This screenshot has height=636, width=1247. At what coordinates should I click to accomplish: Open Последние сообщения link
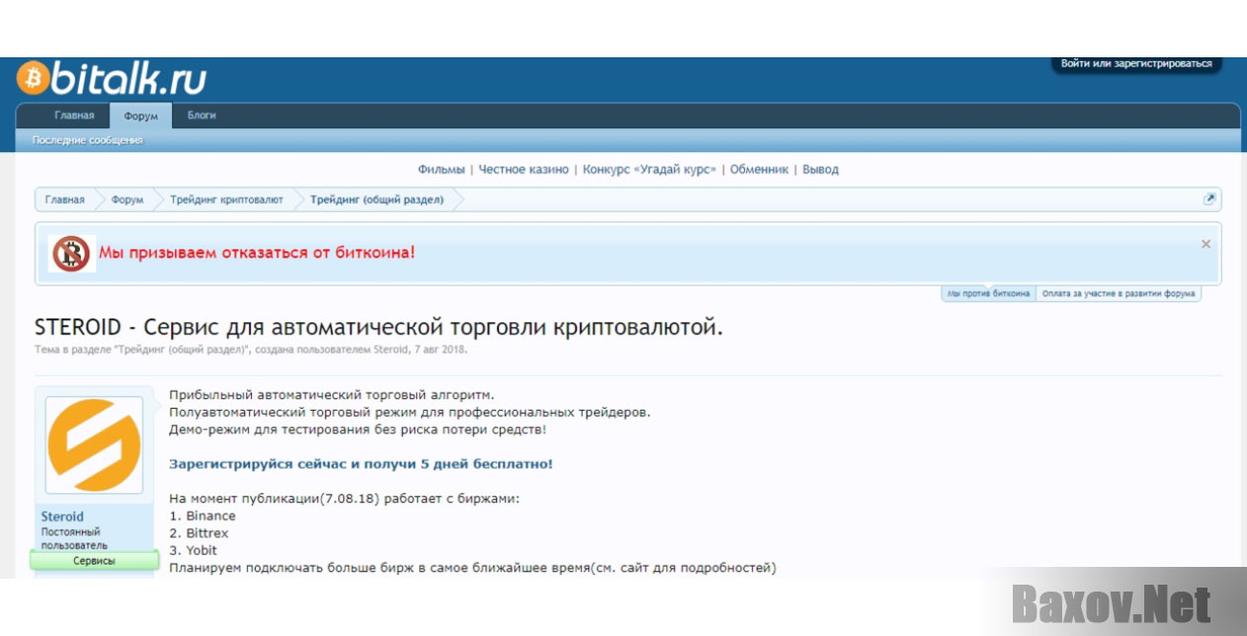87,140
